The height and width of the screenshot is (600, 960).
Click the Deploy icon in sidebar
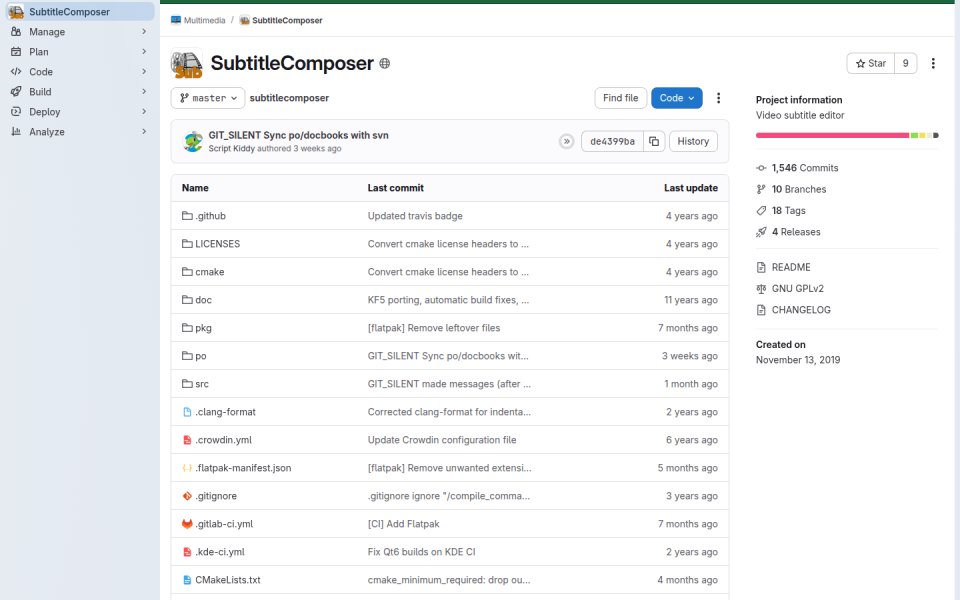16,112
